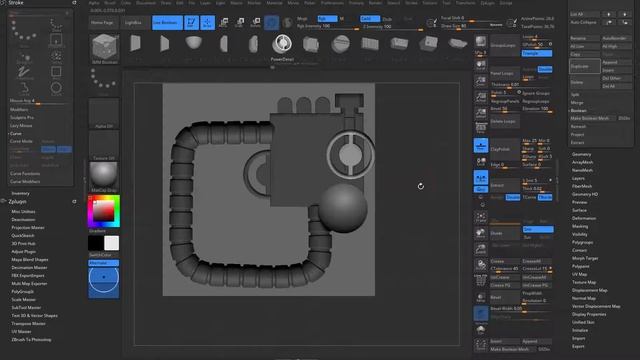Click the blue gizmo icon after Rotate
The width and height of the screenshot is (640, 360).
point(271,22)
